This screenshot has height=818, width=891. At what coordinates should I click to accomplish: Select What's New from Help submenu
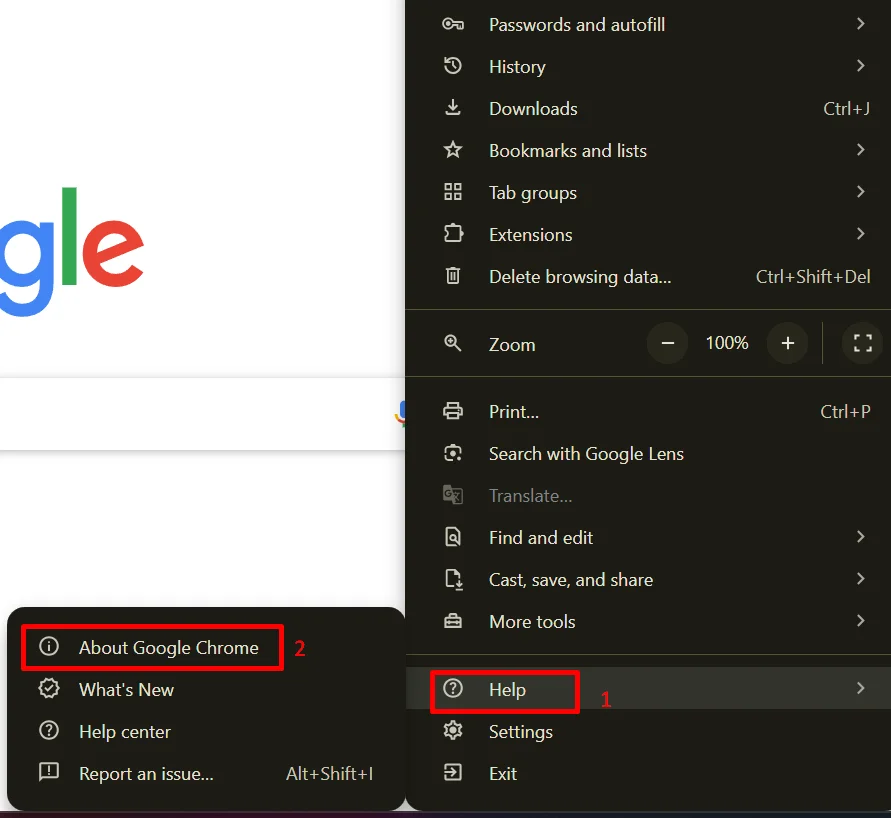pos(126,689)
